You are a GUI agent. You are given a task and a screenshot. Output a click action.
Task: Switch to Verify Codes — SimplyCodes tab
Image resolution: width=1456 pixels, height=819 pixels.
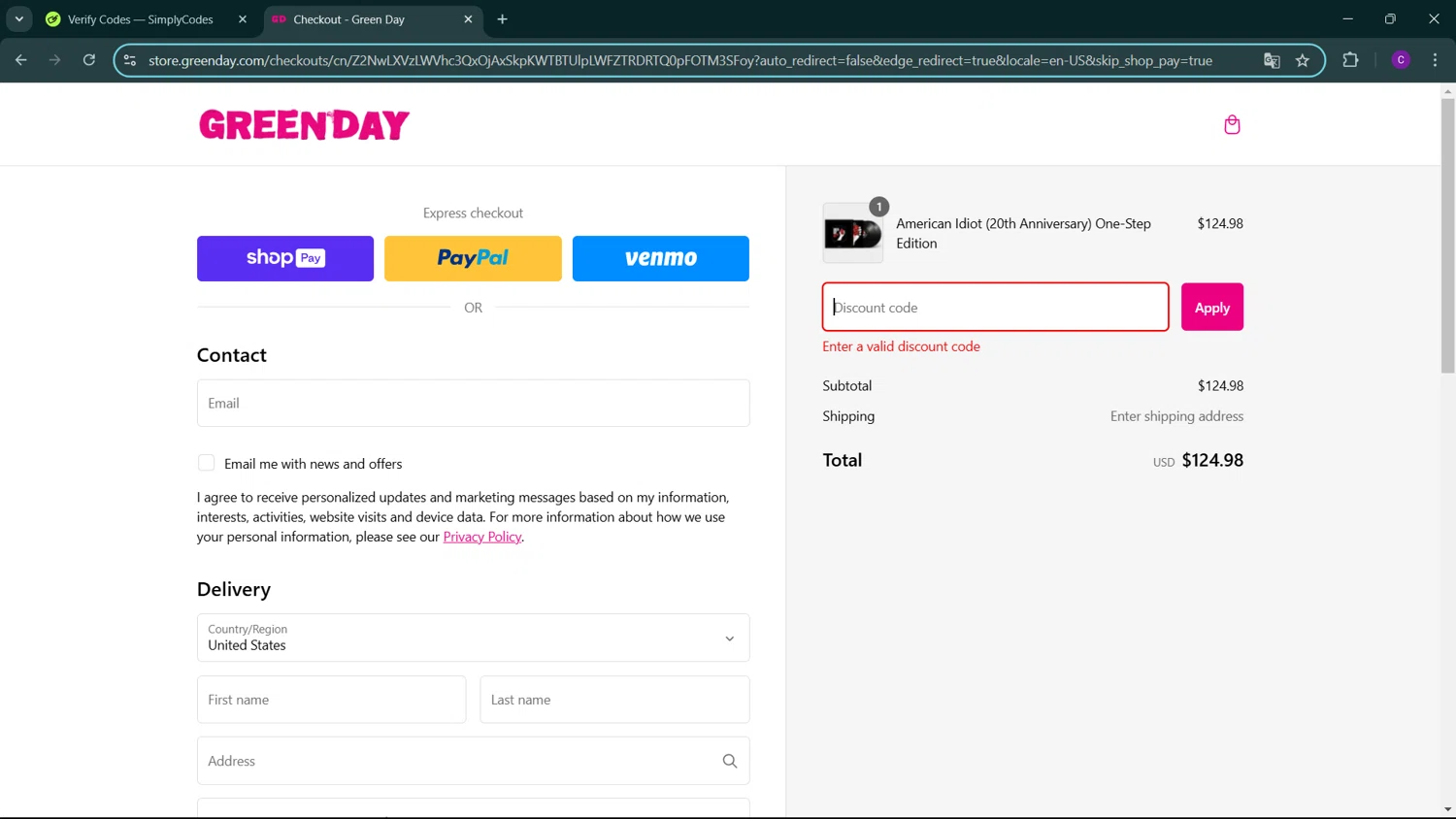[141, 19]
